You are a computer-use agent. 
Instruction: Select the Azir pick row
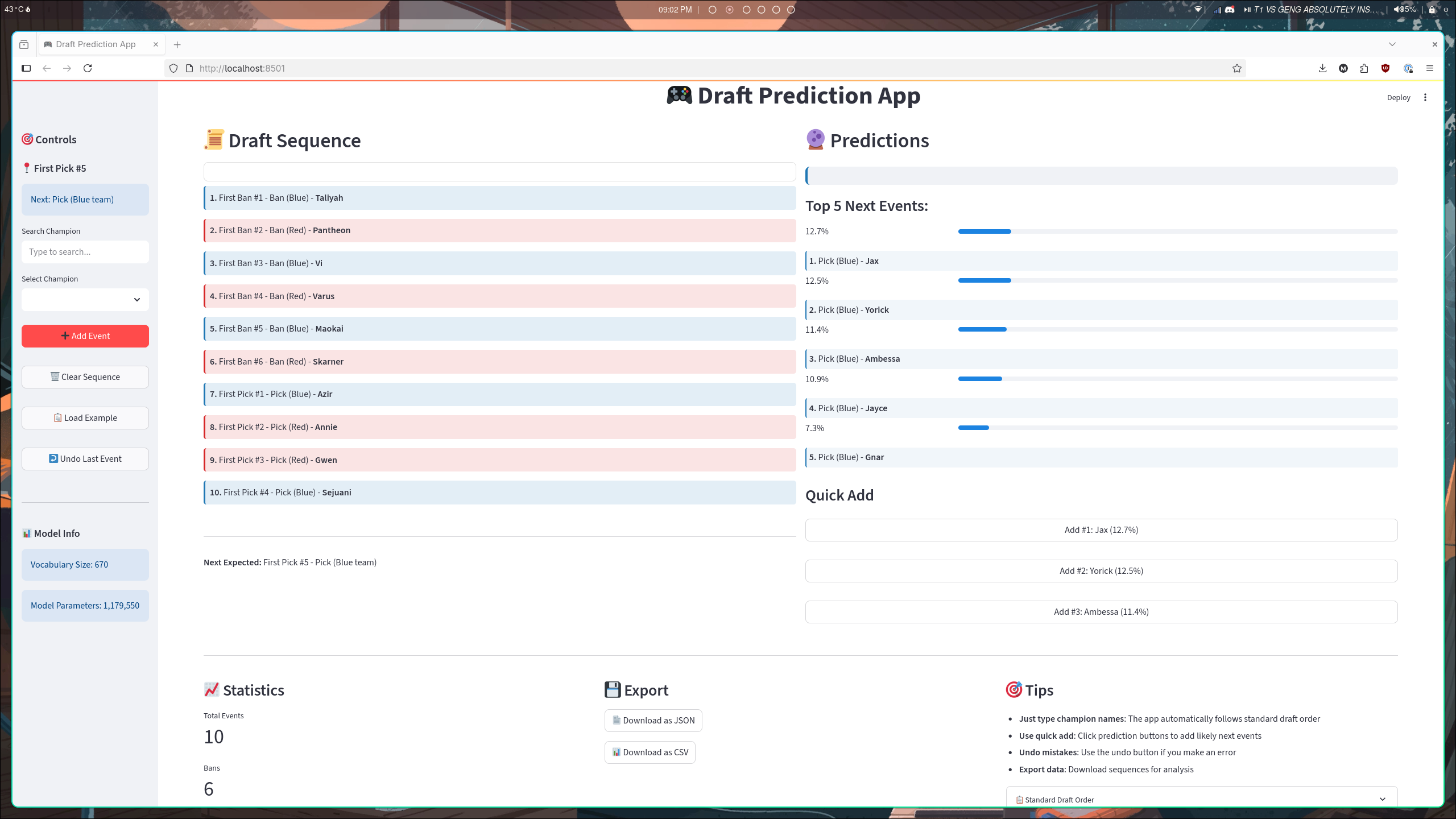(x=499, y=394)
